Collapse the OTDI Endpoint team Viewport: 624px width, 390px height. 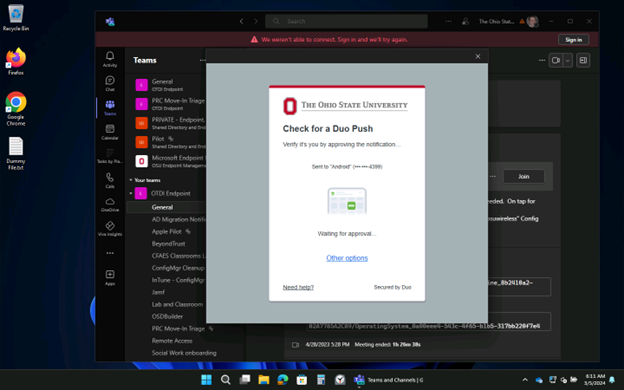point(131,193)
